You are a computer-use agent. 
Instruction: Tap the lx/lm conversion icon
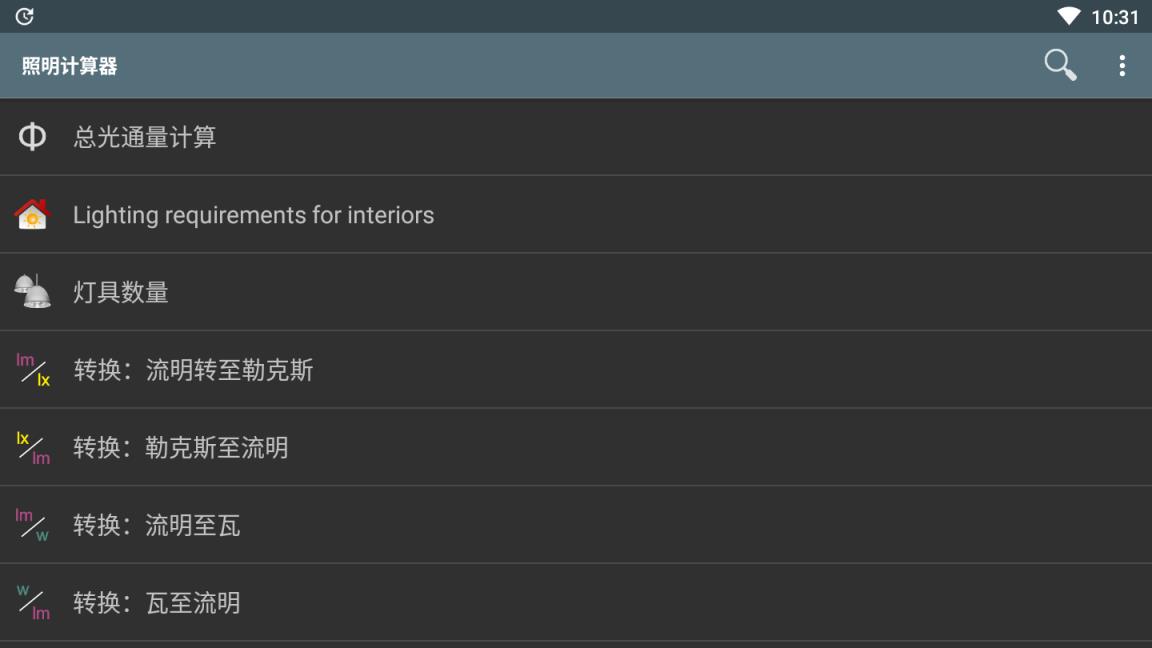(32, 447)
